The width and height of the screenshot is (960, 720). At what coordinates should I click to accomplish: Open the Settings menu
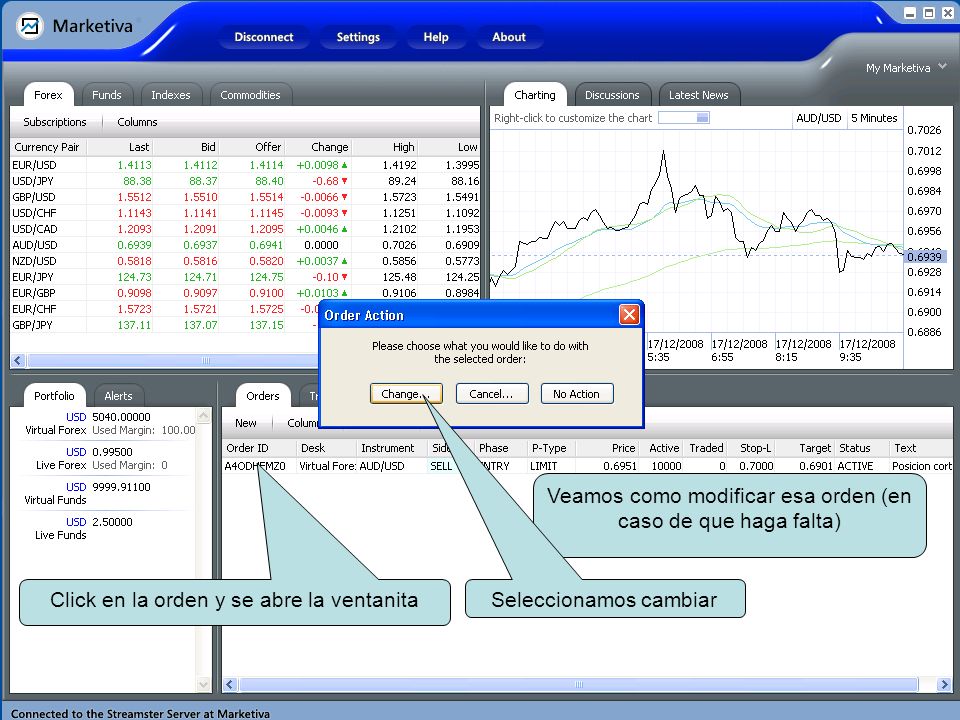point(358,37)
